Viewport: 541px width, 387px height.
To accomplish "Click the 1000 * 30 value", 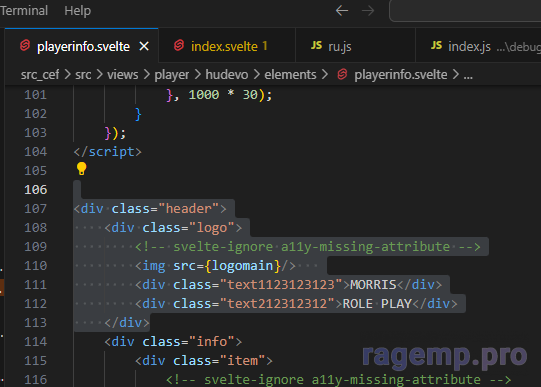I will (223, 95).
